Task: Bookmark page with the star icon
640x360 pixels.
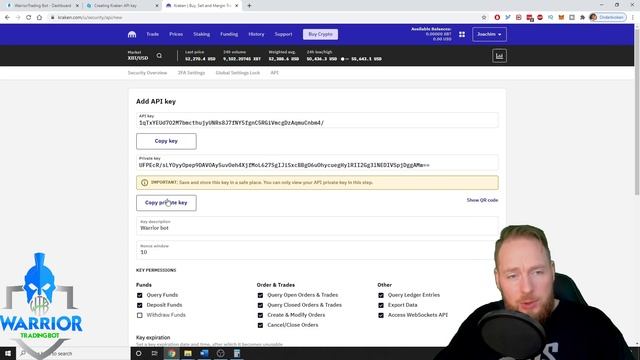Action: click(484, 18)
